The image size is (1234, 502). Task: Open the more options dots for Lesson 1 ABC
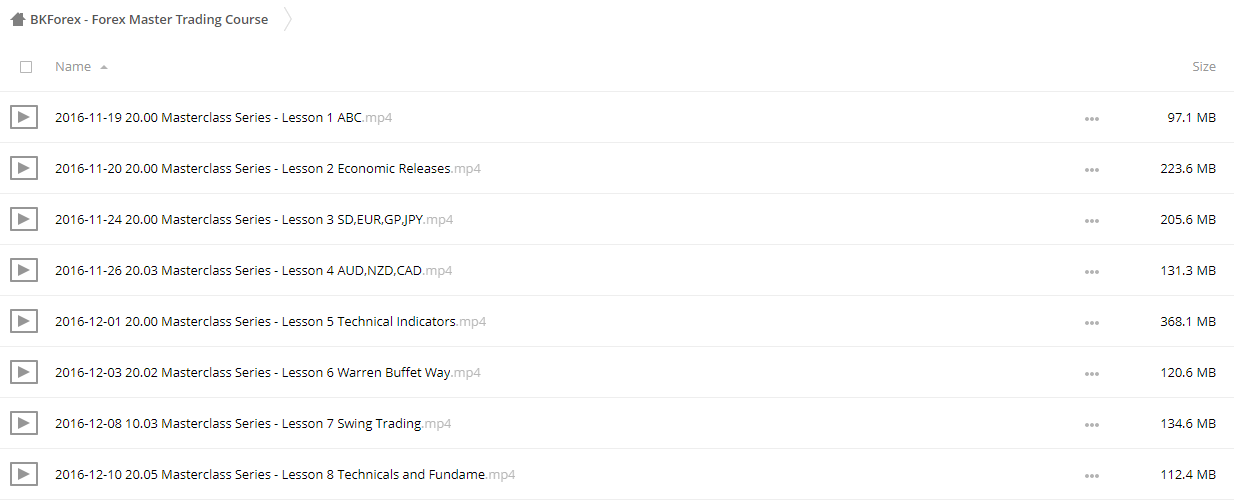click(x=1091, y=119)
